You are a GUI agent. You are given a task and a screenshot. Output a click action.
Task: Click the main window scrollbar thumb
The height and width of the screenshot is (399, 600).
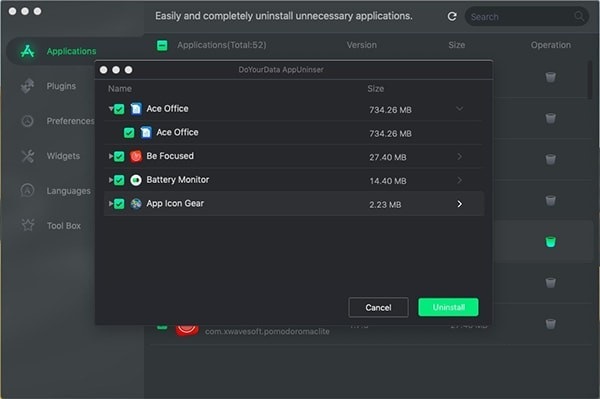[590, 79]
